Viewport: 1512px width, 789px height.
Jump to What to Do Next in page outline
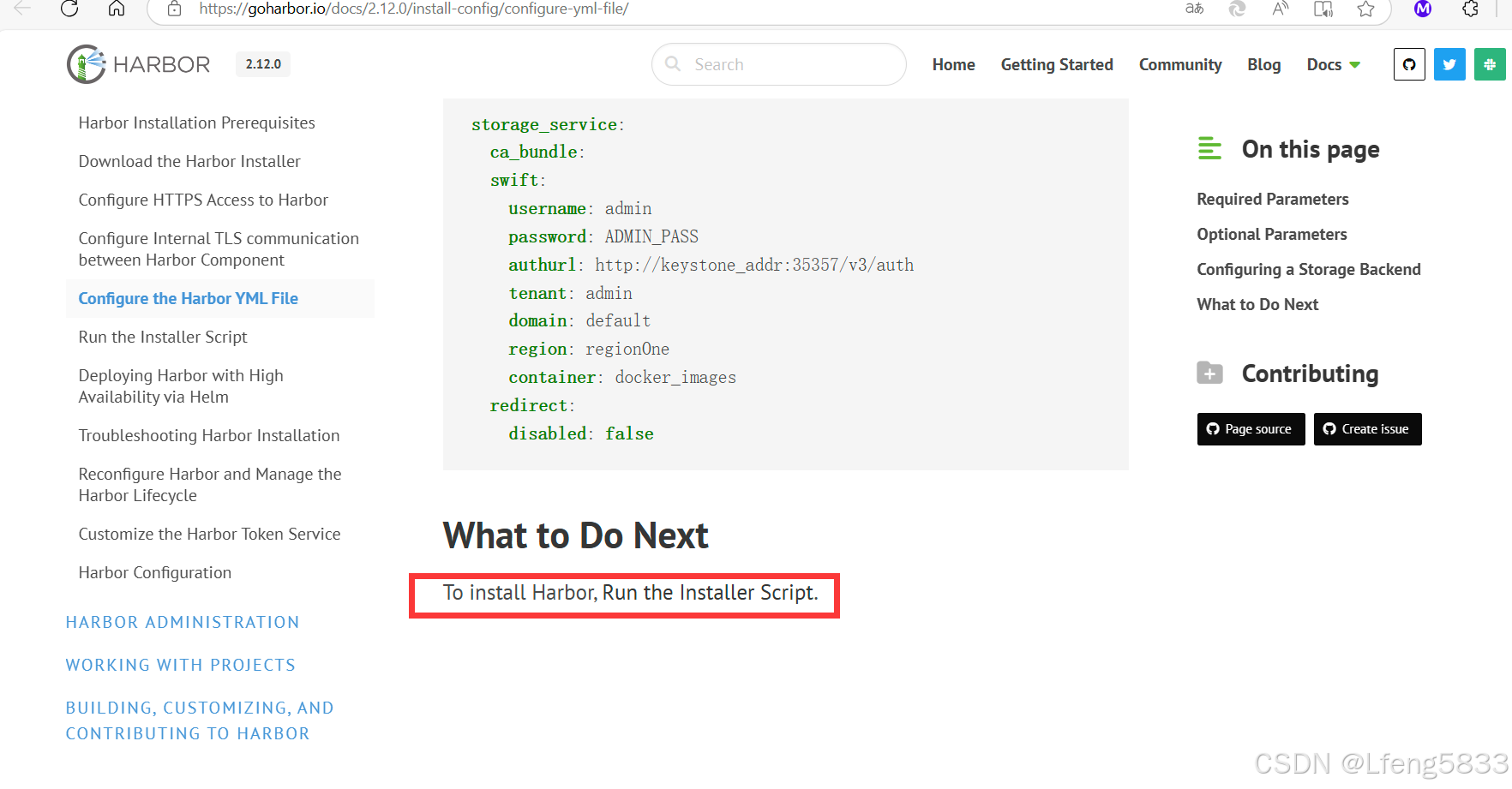[x=1257, y=304]
